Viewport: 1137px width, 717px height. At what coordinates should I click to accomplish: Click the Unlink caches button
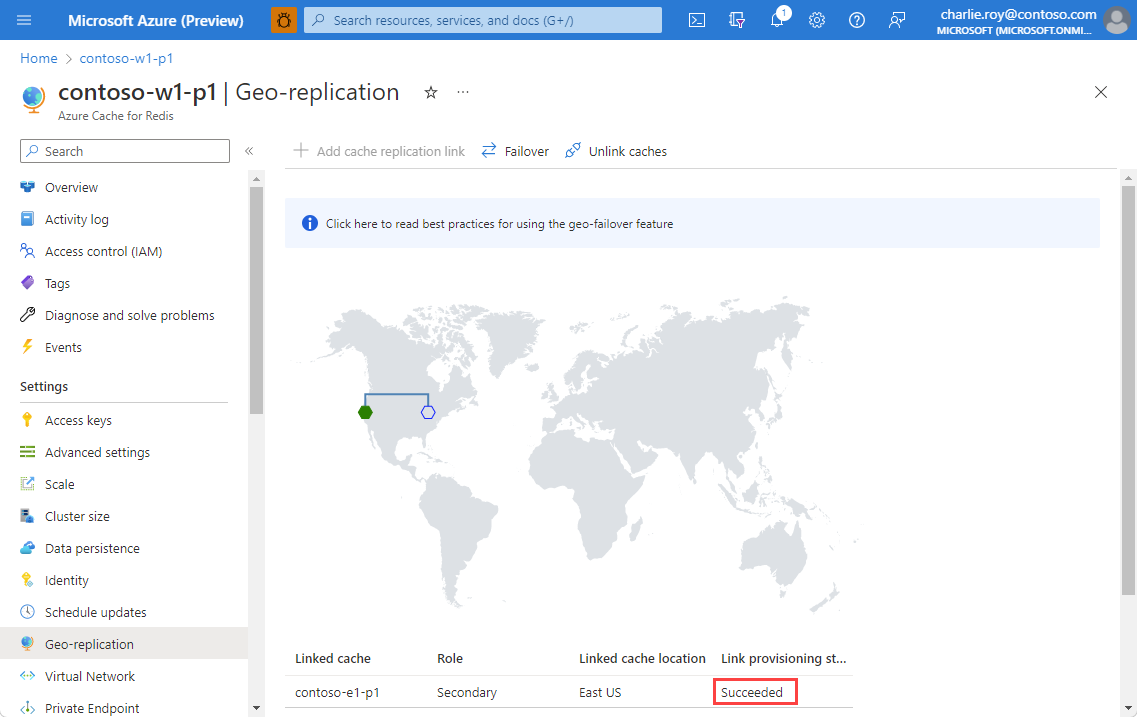coord(616,151)
